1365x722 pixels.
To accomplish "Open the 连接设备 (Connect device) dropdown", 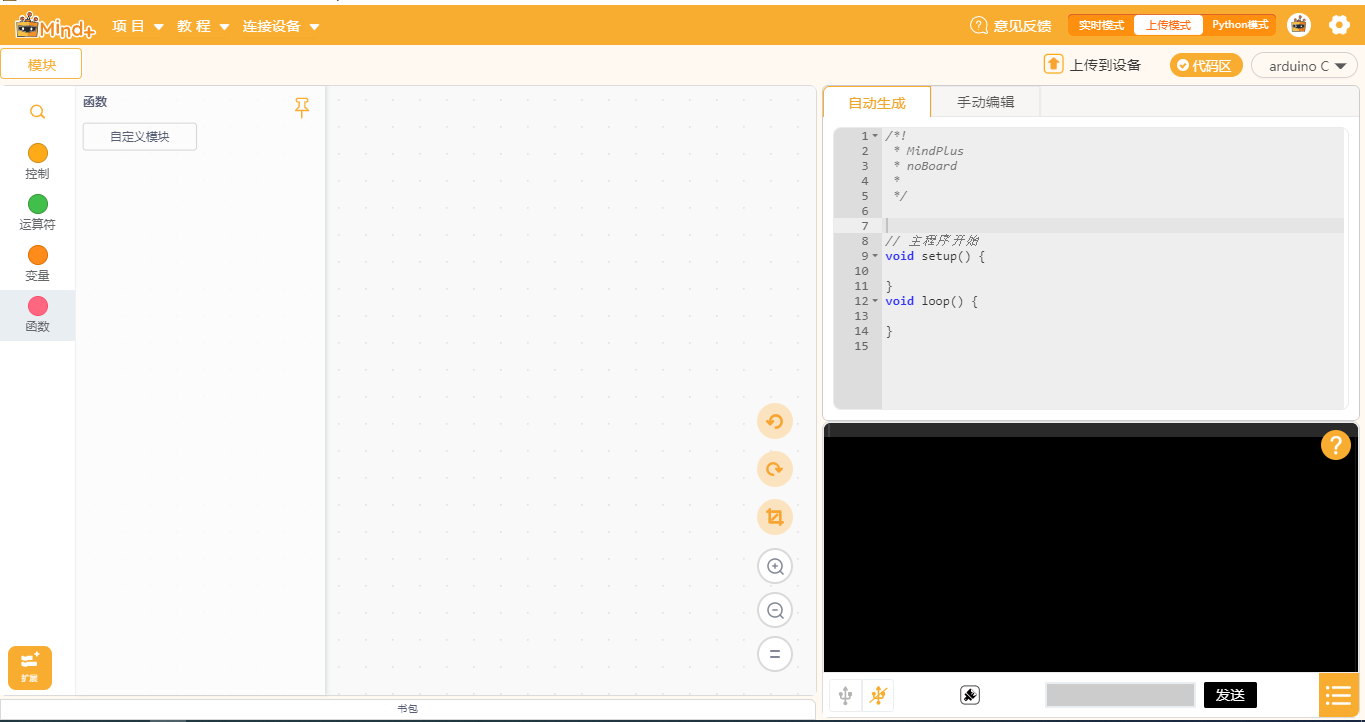I will [281, 26].
